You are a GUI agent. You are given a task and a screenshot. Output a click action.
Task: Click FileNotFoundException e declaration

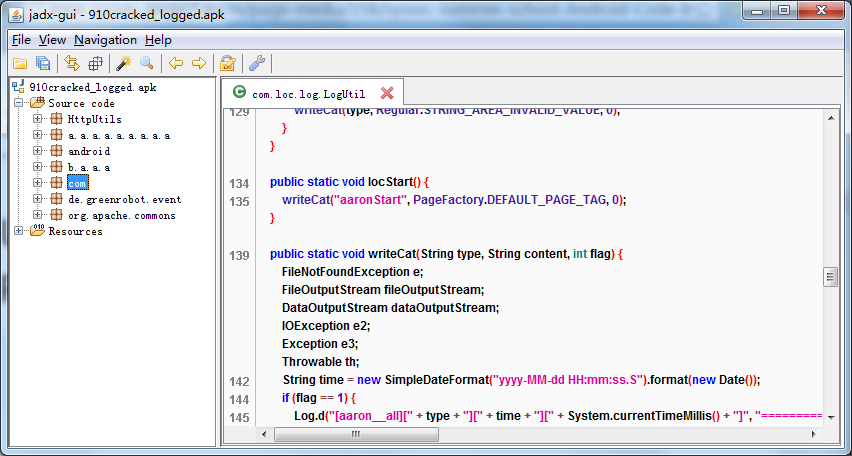tap(352, 272)
